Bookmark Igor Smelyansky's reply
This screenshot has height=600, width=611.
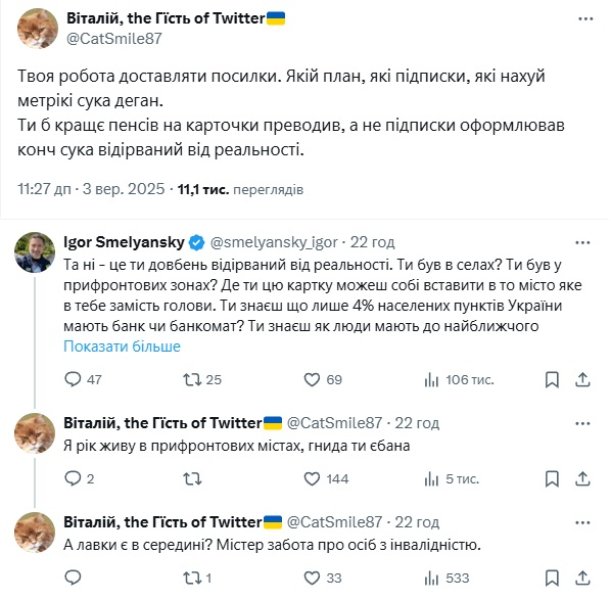pos(551,379)
